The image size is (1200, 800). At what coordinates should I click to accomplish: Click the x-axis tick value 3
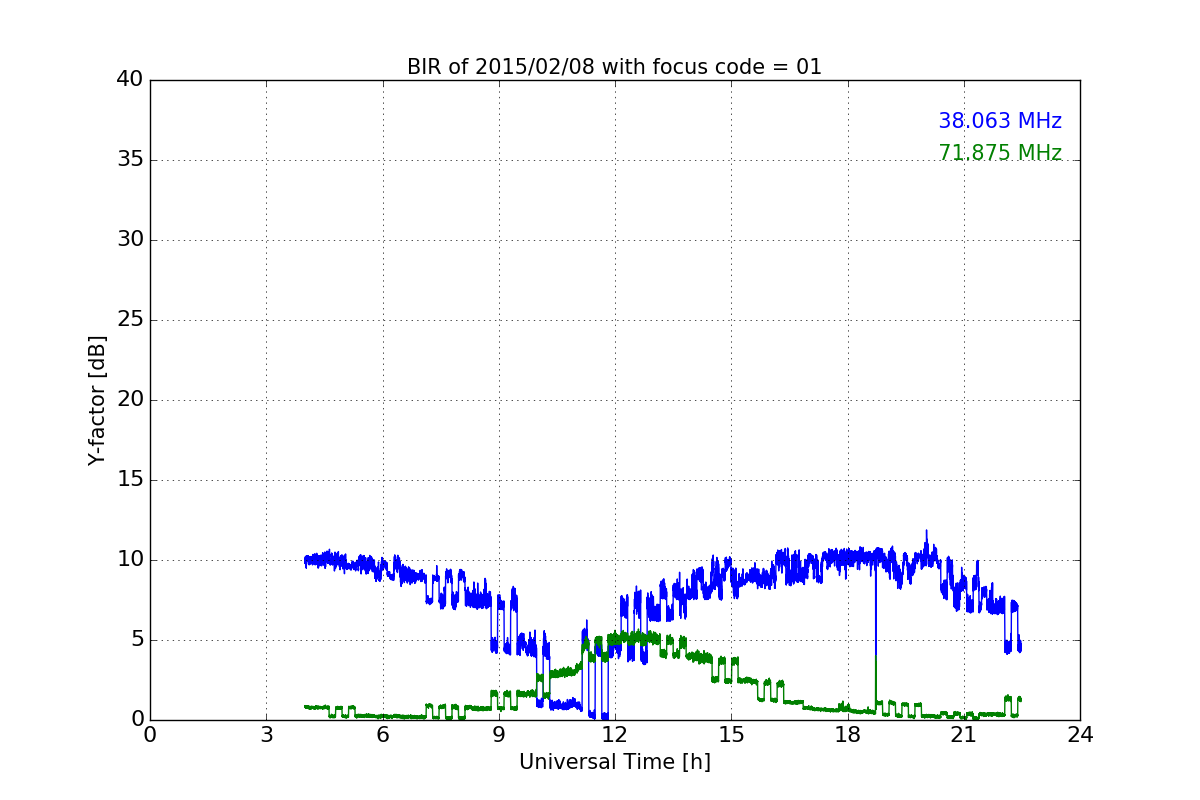(x=266, y=734)
